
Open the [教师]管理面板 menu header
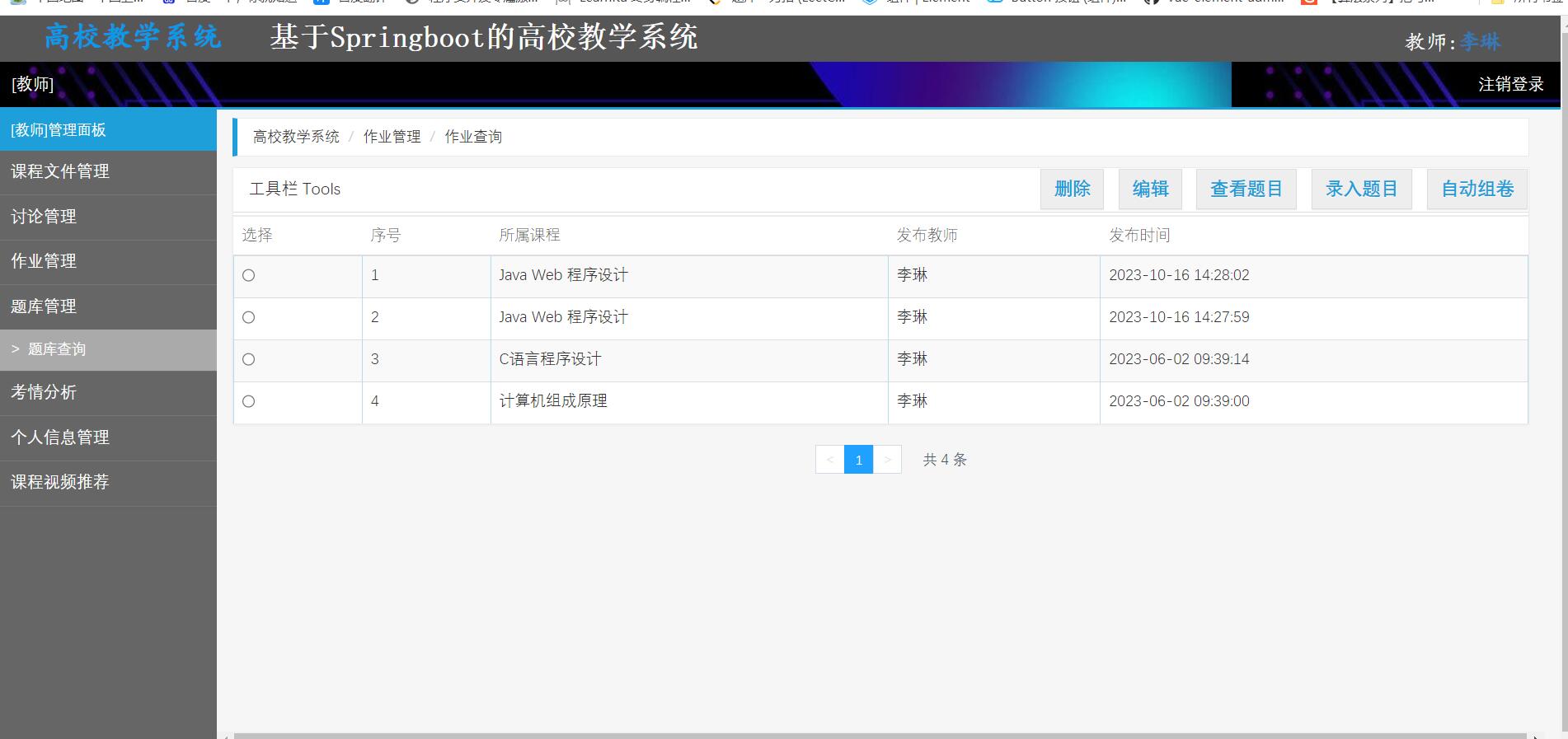[x=108, y=129]
